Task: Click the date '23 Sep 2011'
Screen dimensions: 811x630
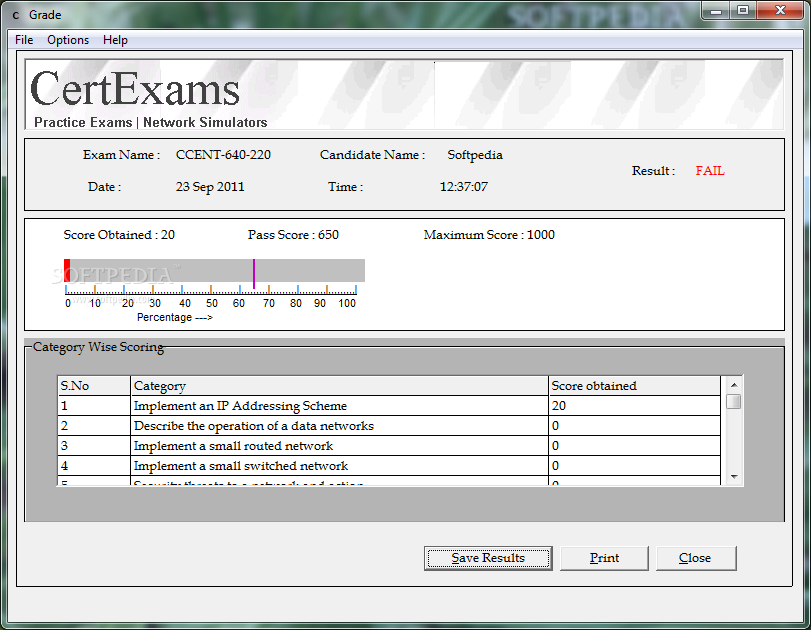Action: [x=210, y=187]
